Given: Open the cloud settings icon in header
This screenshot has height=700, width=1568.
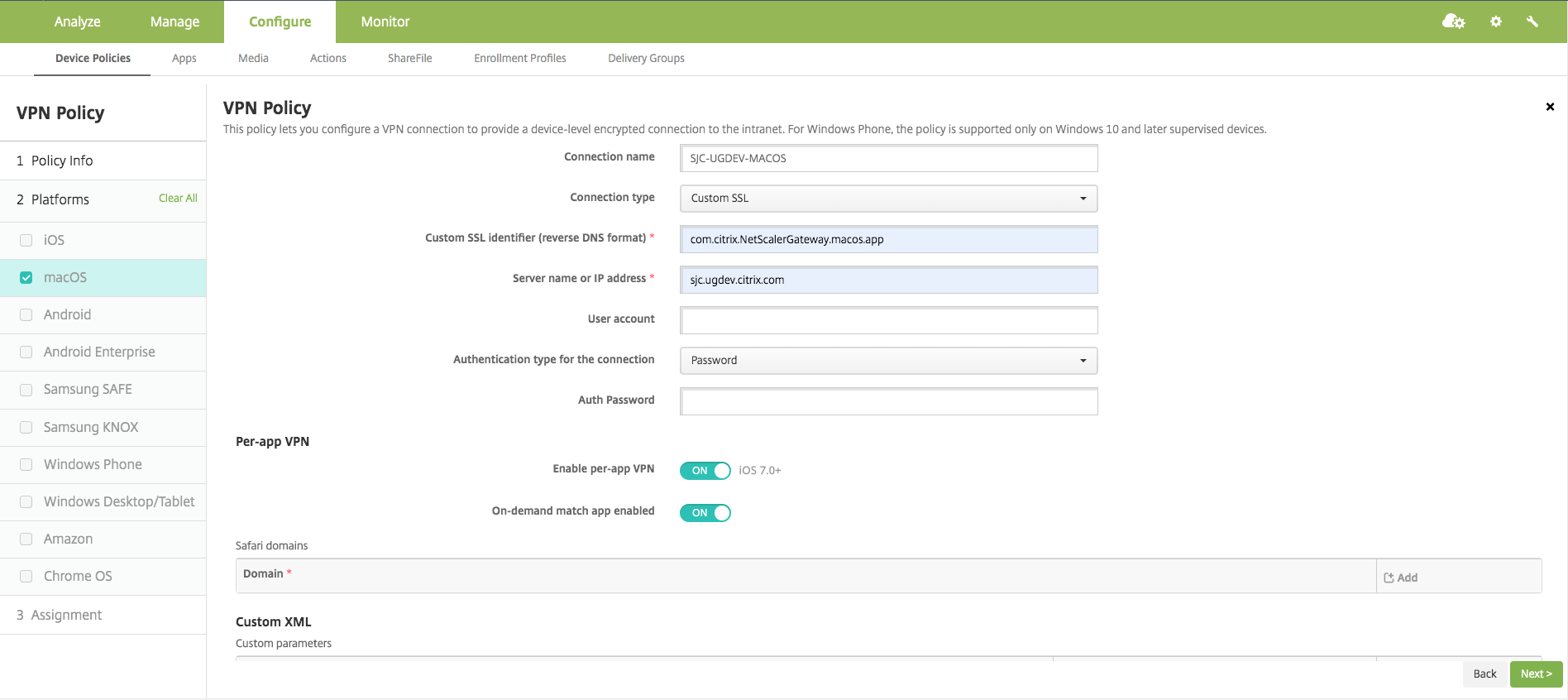Looking at the screenshot, I should [1453, 22].
